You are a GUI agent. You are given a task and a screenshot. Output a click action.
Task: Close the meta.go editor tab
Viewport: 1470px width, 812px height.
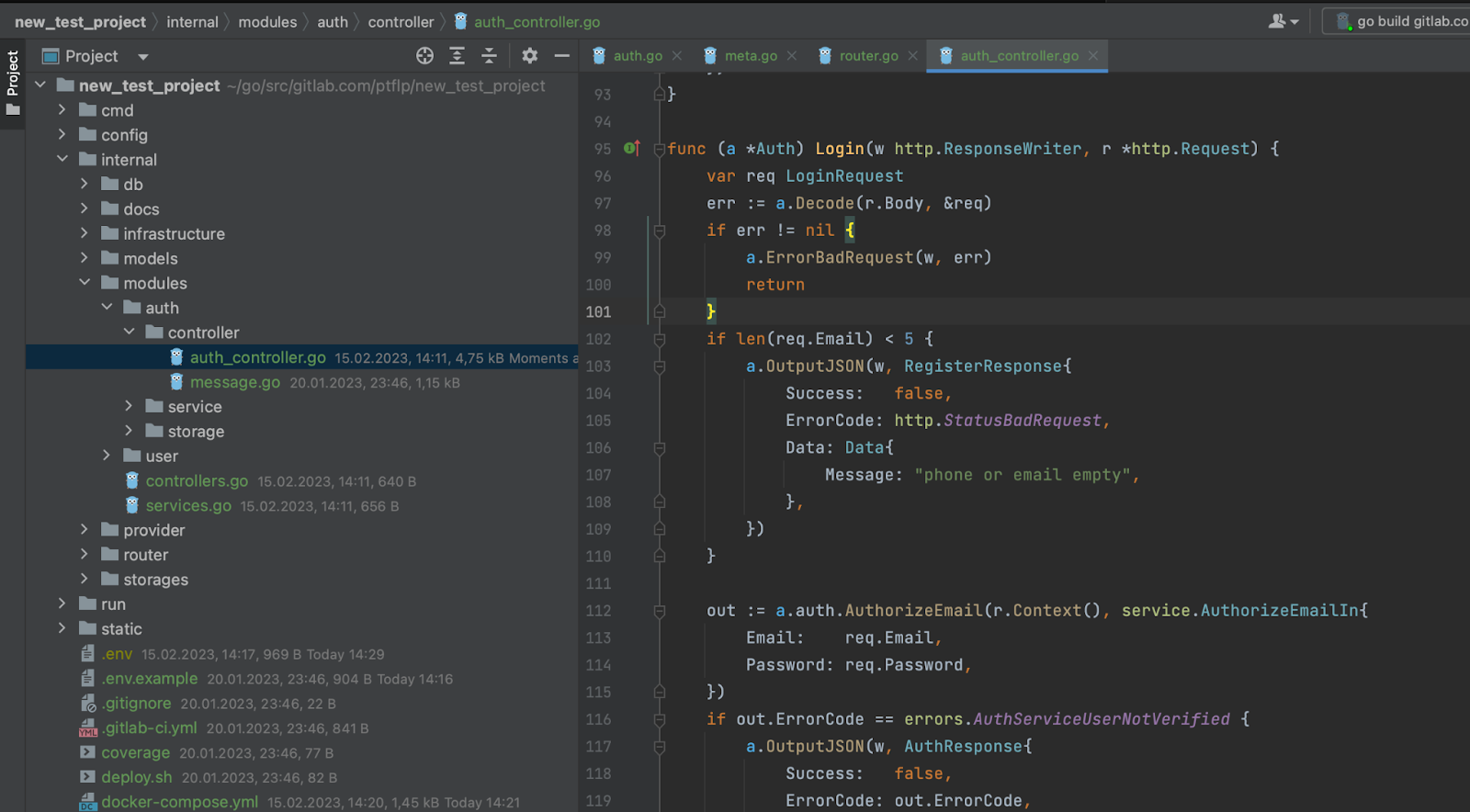(x=792, y=56)
